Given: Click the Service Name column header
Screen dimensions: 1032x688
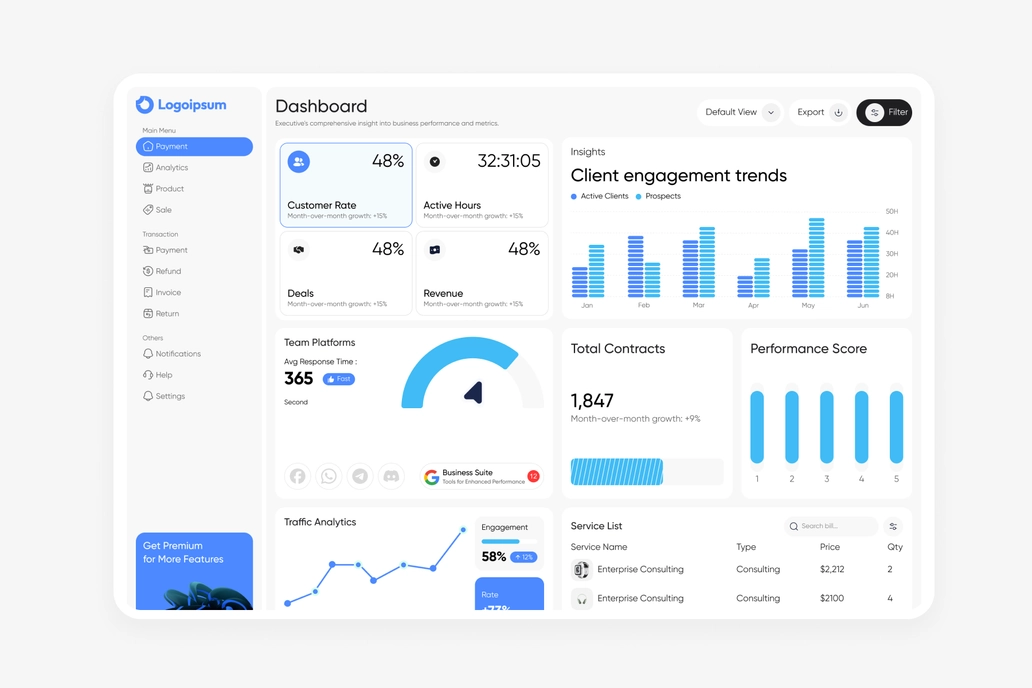Looking at the screenshot, I should (x=599, y=546).
